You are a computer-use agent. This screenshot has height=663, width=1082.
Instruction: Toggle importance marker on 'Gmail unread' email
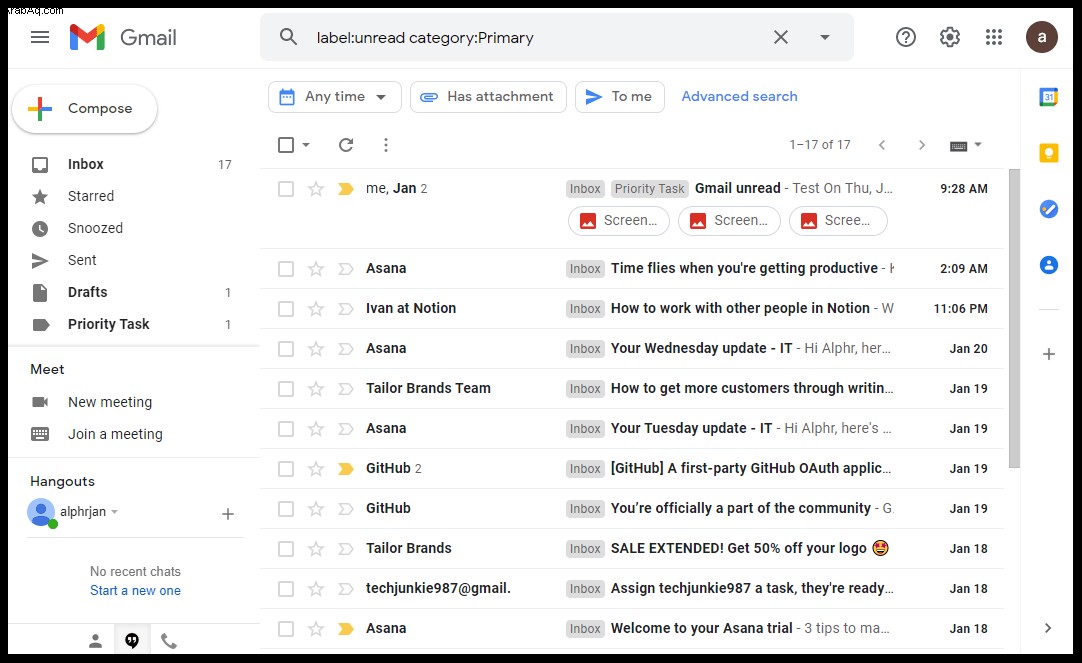pos(346,189)
